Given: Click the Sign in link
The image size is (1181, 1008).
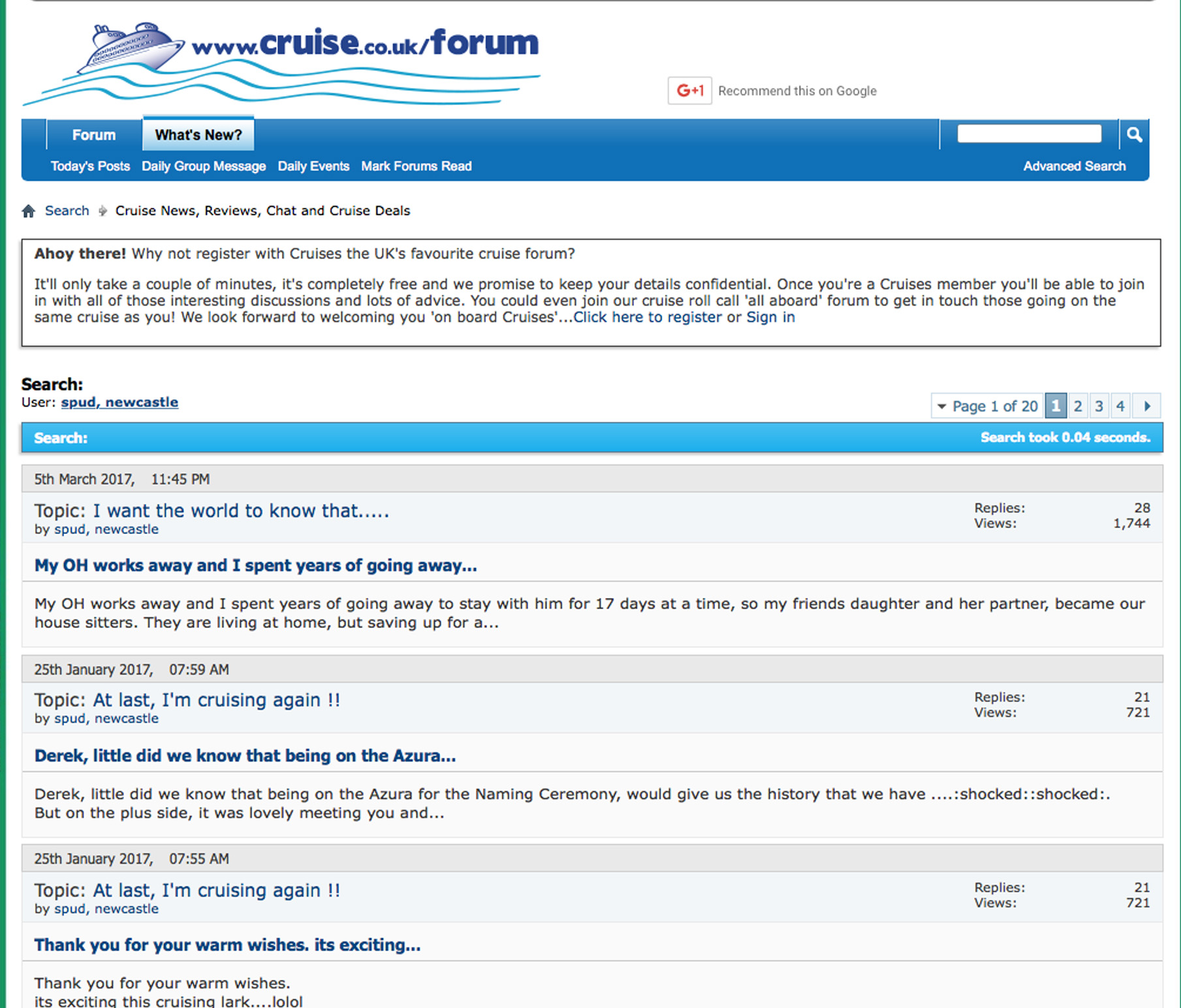Looking at the screenshot, I should (770, 317).
